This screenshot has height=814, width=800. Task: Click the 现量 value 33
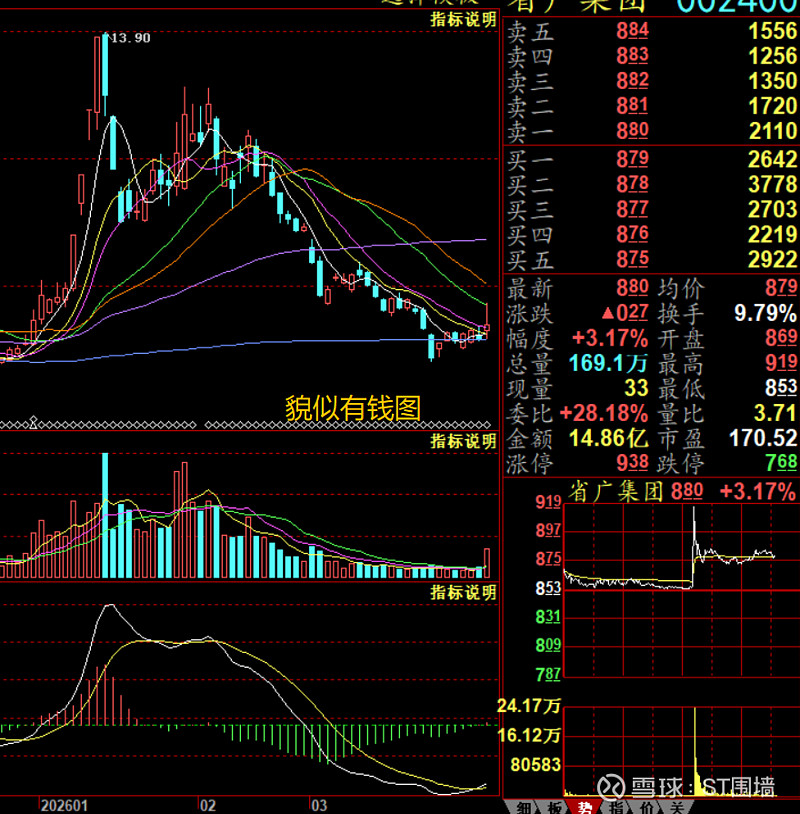[636, 388]
